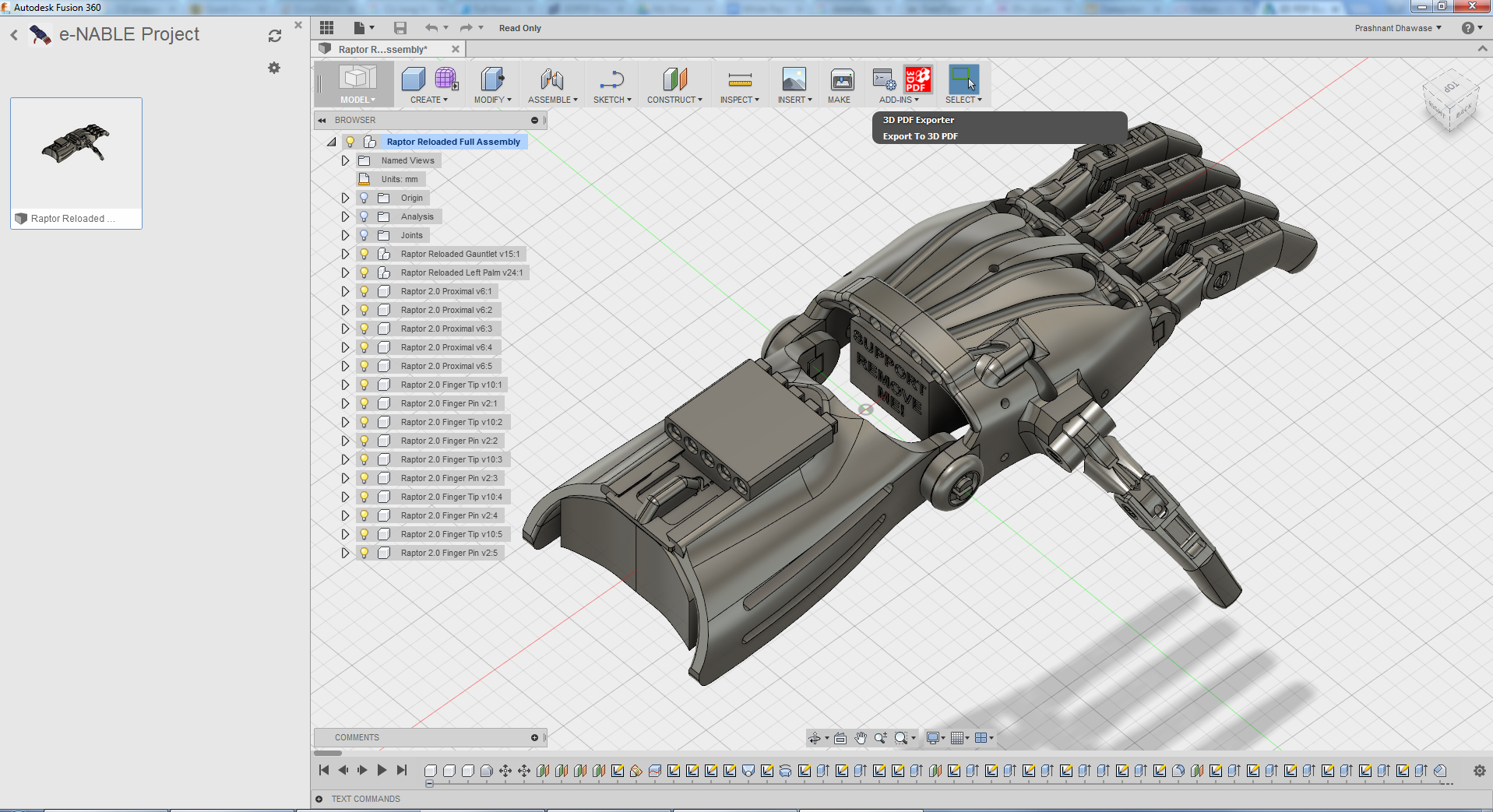The width and height of the screenshot is (1493, 812).
Task: Toggle visibility of Raptor 2.0 Proximal v6:3
Action: tap(364, 328)
